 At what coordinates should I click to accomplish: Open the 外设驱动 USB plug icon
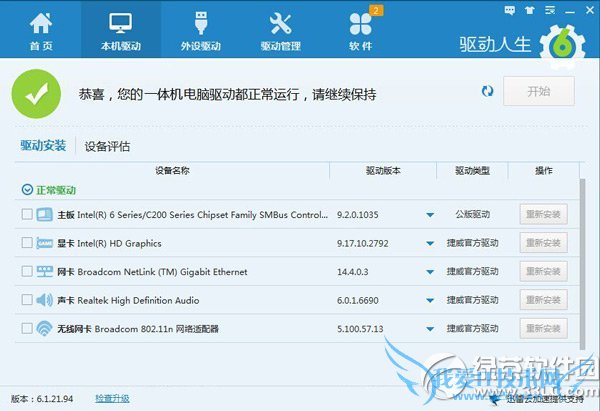click(x=201, y=23)
